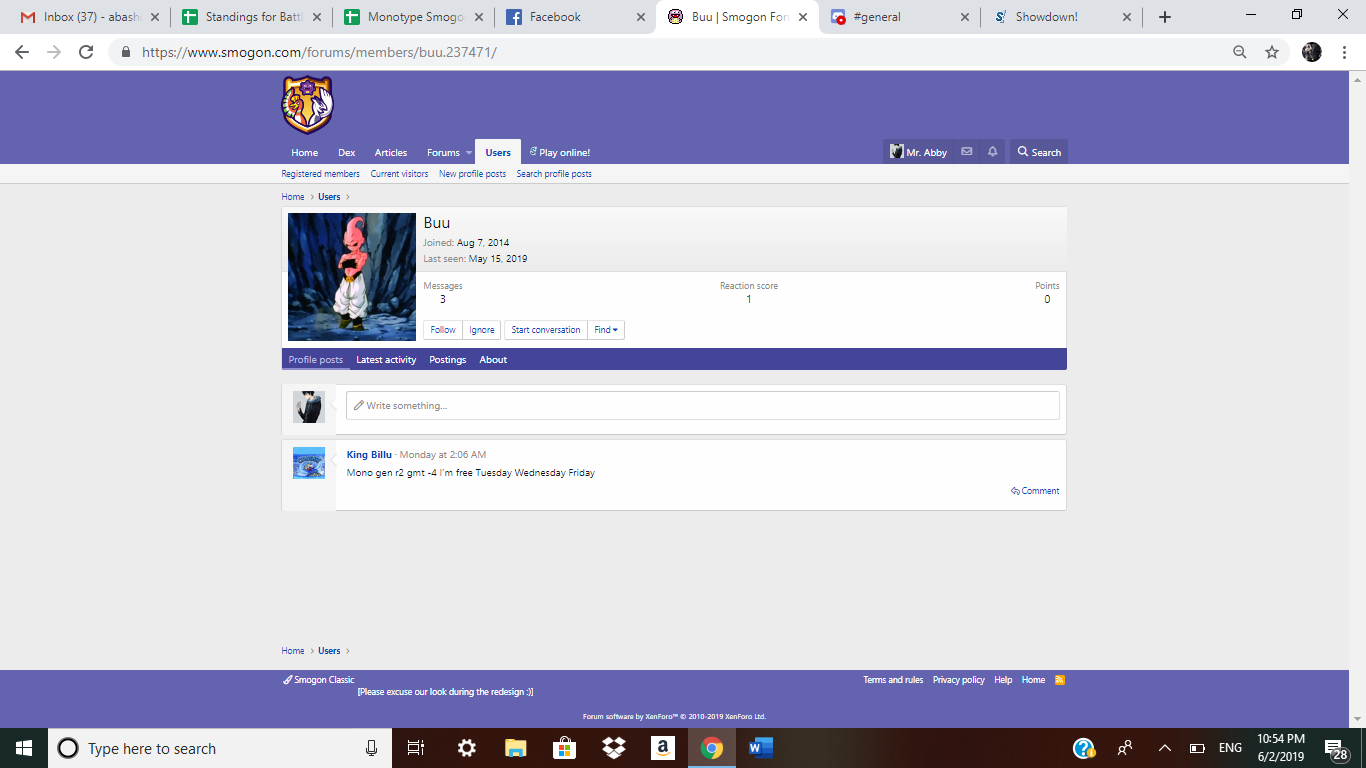
Task: Click King Billu's post avatar
Action: tap(309, 463)
